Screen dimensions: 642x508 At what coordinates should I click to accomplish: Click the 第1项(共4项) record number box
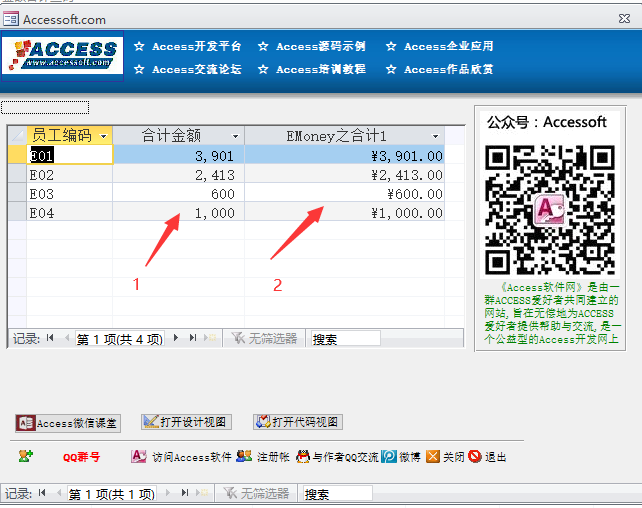(120, 339)
